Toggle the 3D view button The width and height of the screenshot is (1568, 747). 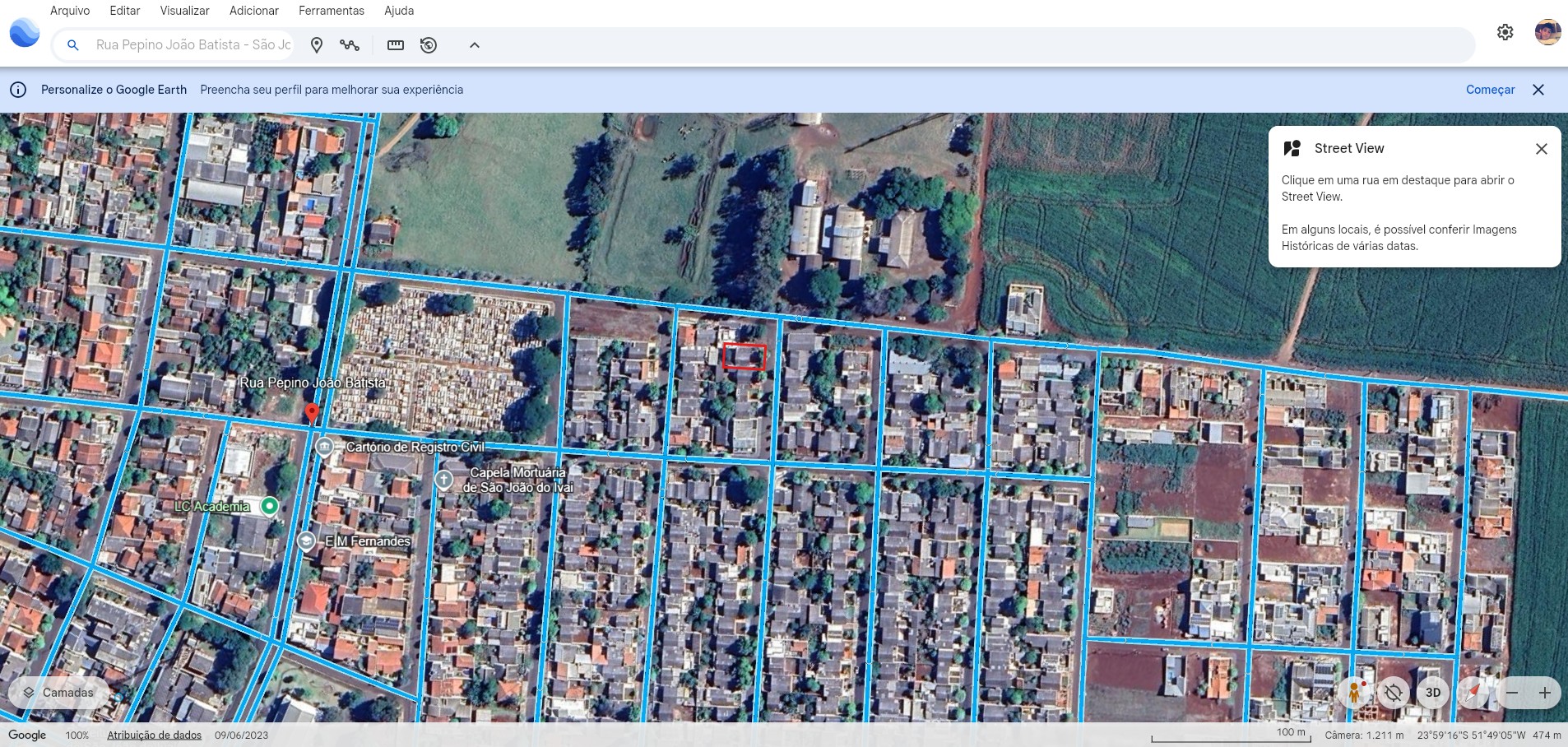pyautogui.click(x=1432, y=693)
